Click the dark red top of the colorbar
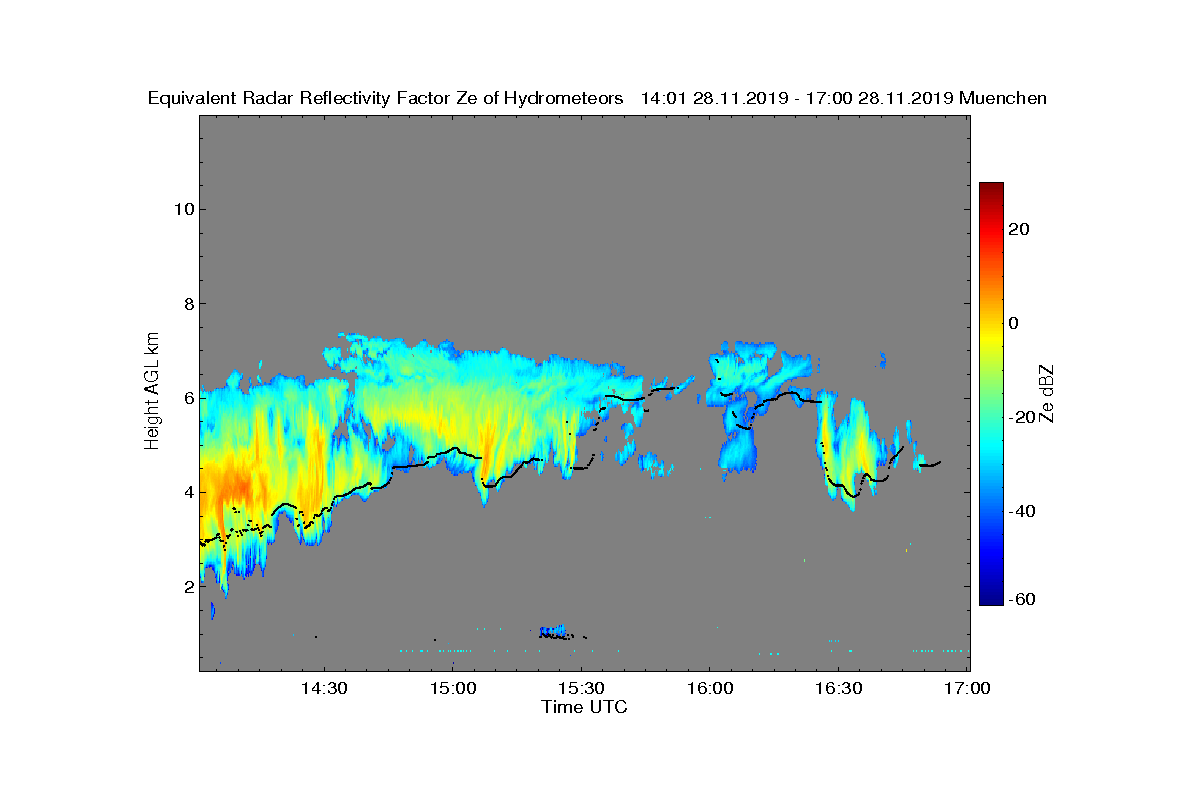 (991, 188)
